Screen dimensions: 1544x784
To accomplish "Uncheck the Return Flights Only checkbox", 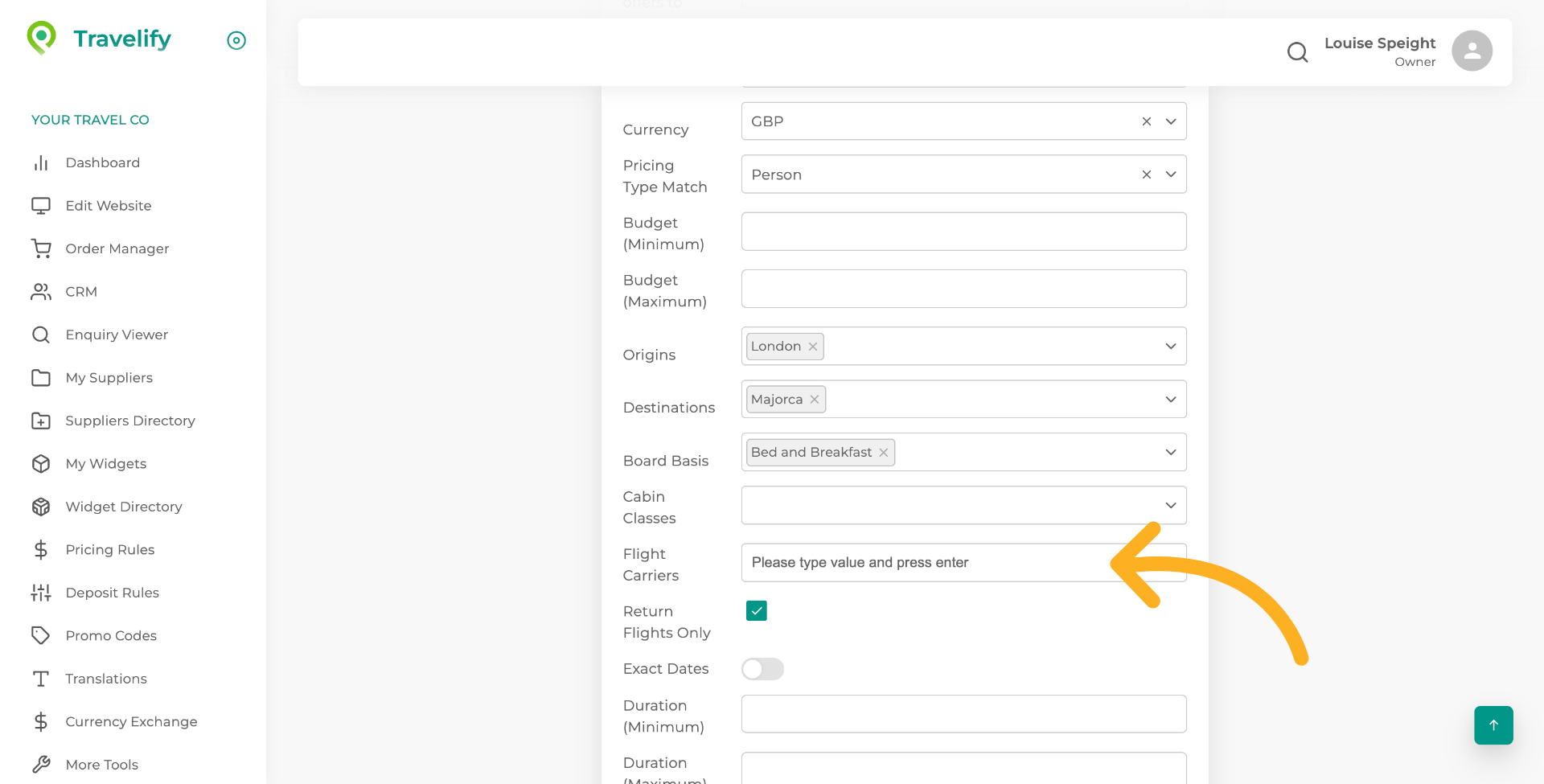I will click(757, 611).
